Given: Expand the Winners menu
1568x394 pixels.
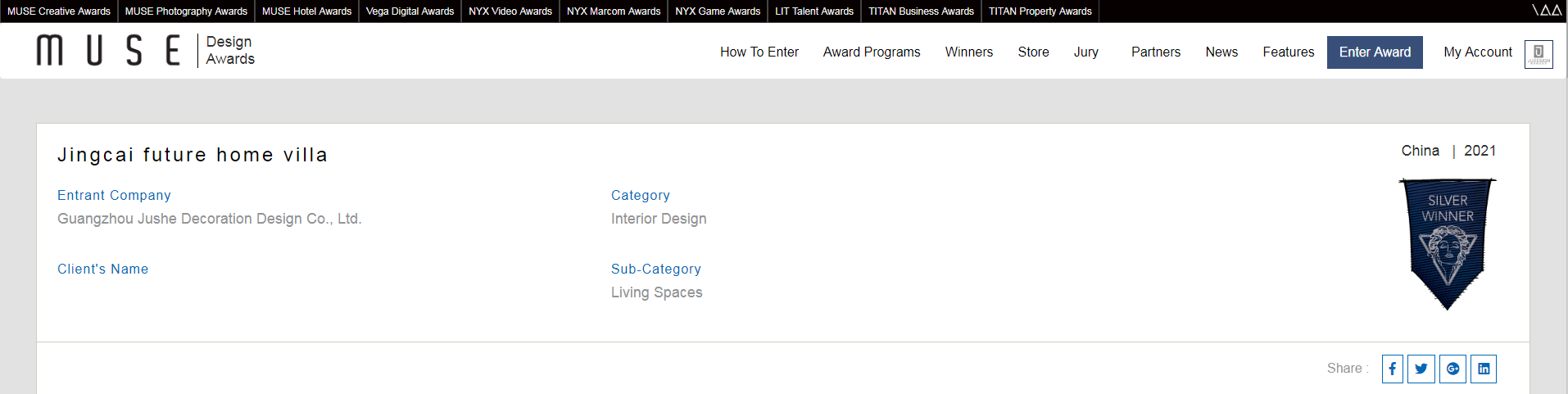Looking at the screenshot, I should [968, 52].
